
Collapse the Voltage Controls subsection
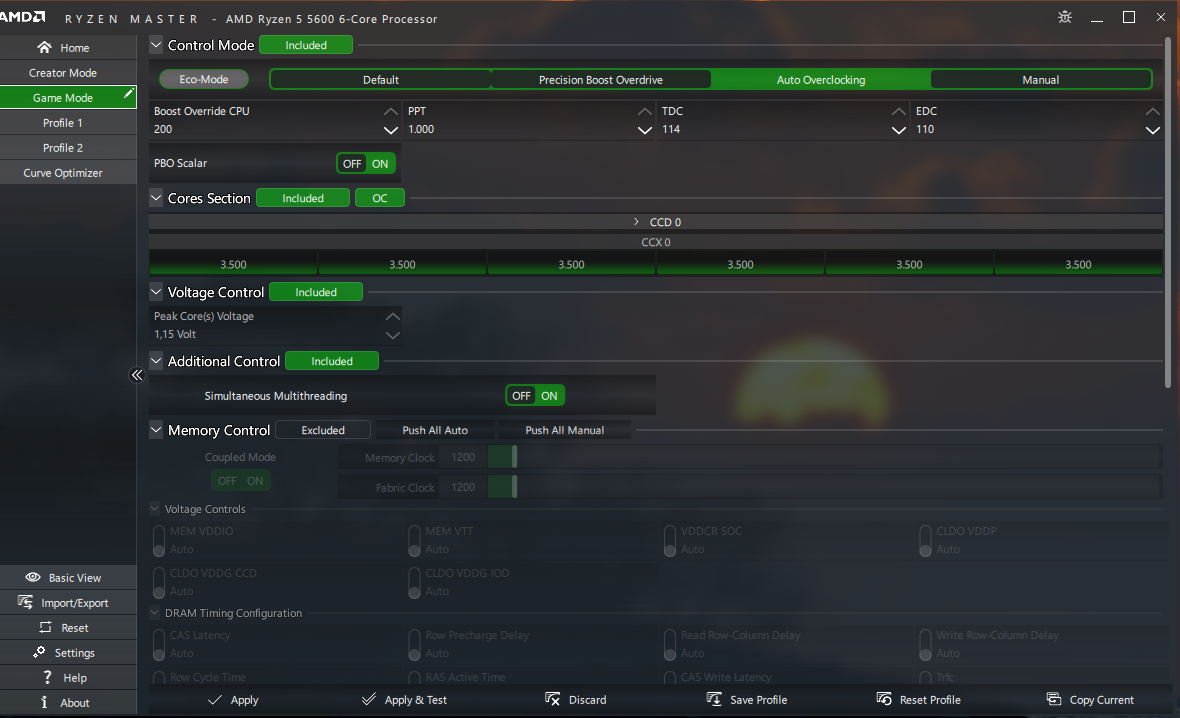click(155, 508)
